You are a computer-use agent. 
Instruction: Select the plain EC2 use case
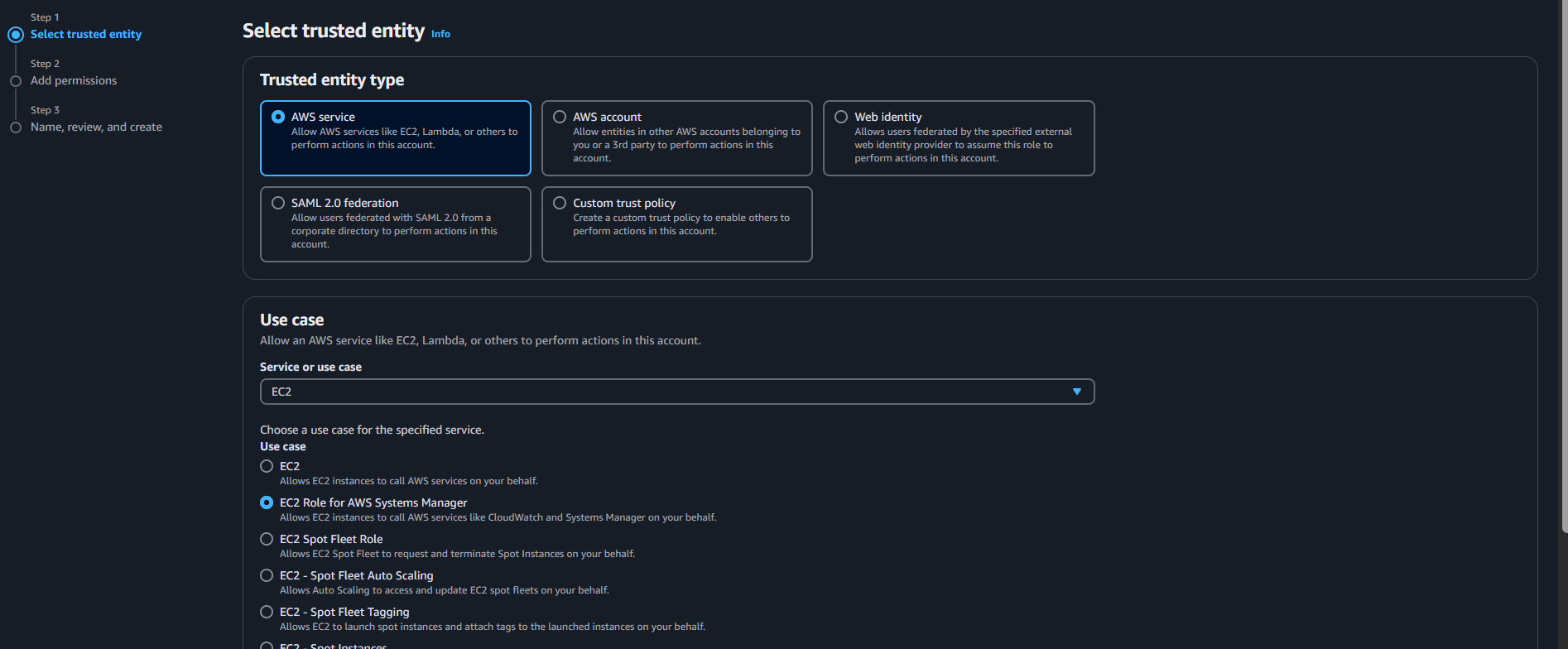pyautogui.click(x=267, y=466)
